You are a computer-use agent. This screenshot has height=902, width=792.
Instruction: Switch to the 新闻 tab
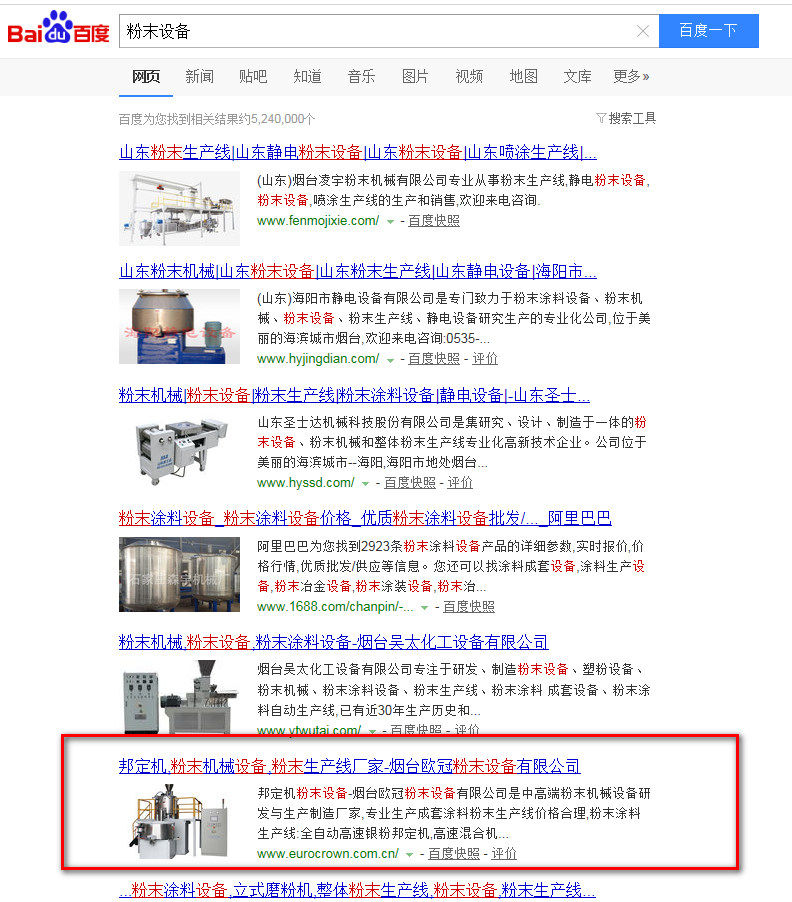click(200, 77)
